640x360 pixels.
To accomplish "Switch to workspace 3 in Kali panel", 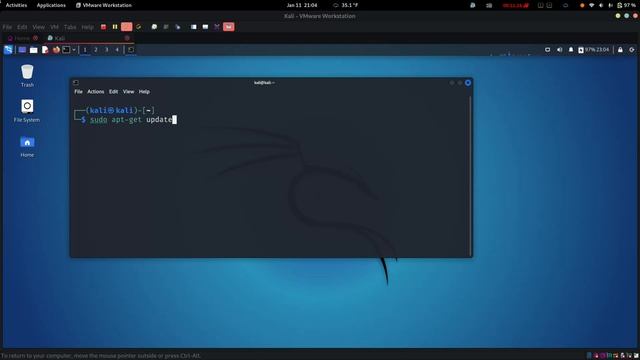I will (107, 50).
